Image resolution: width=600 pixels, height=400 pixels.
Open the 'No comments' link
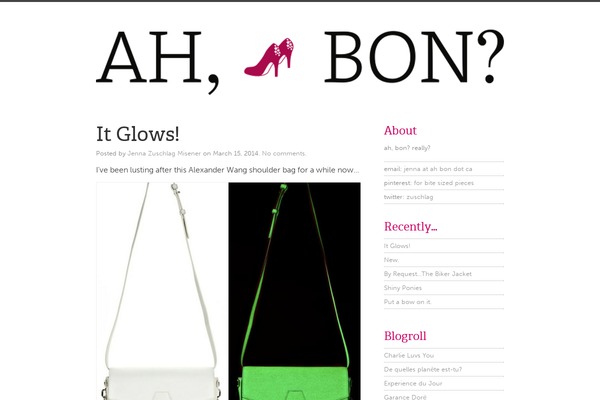284,153
